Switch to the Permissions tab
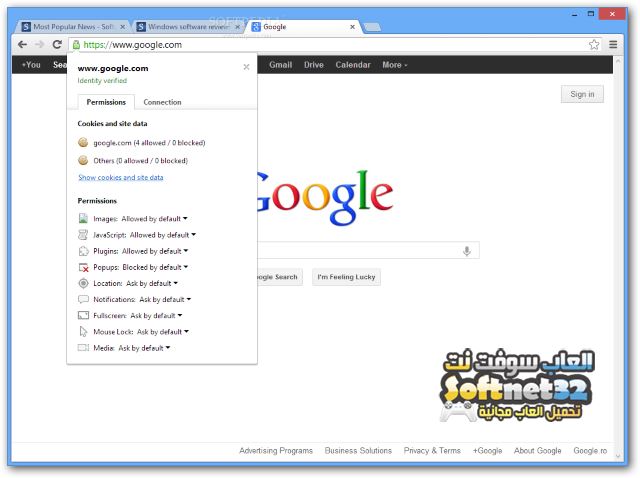The width and height of the screenshot is (640, 478). 106,102
